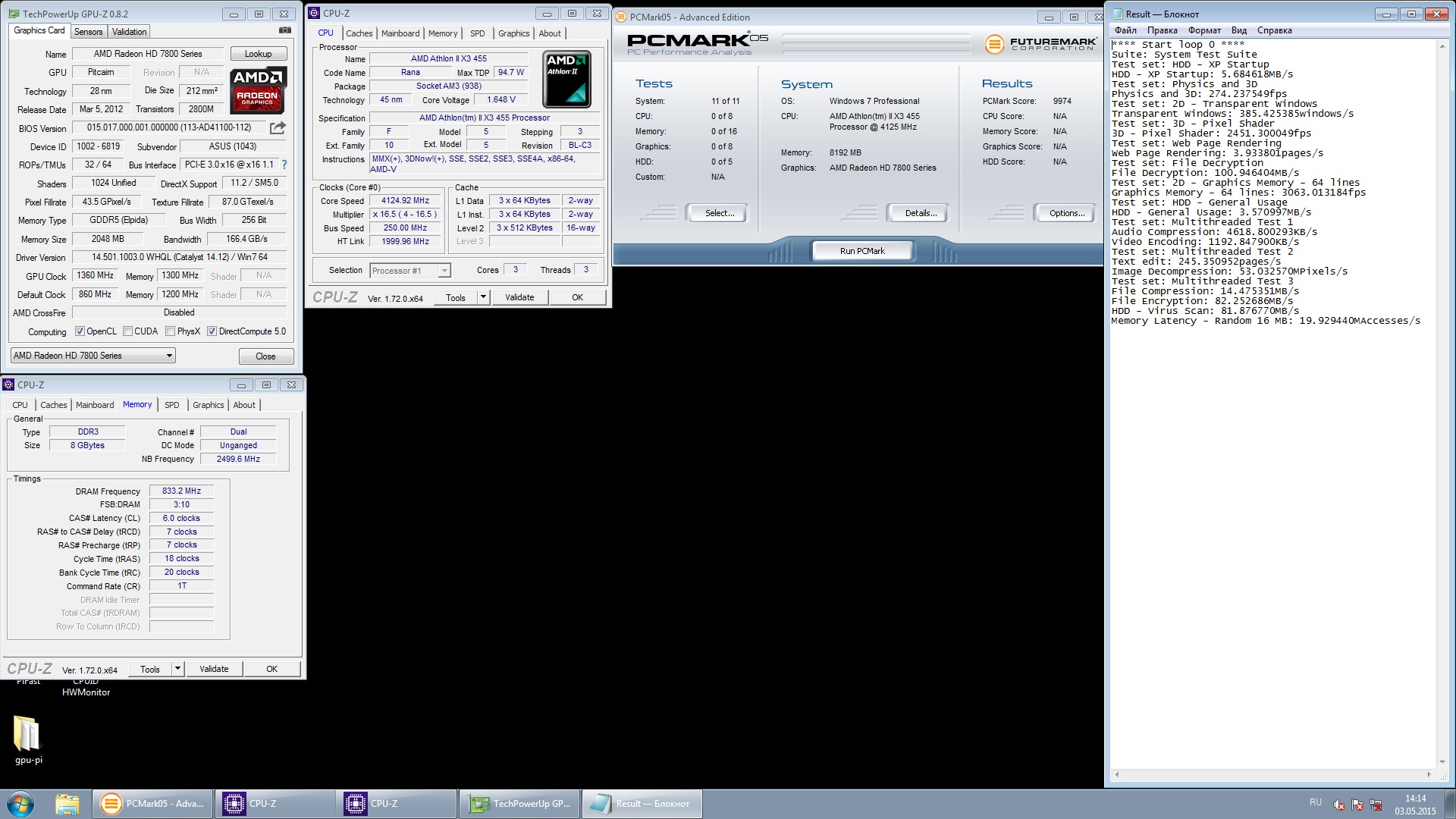Open the Processor #1 selection dropdown
Screen dimensions: 1456x819
[x=410, y=271]
